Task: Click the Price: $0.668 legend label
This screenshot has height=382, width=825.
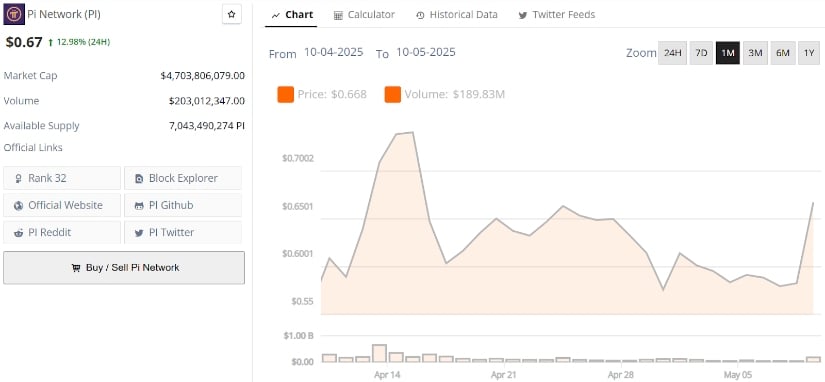Action: (332, 95)
